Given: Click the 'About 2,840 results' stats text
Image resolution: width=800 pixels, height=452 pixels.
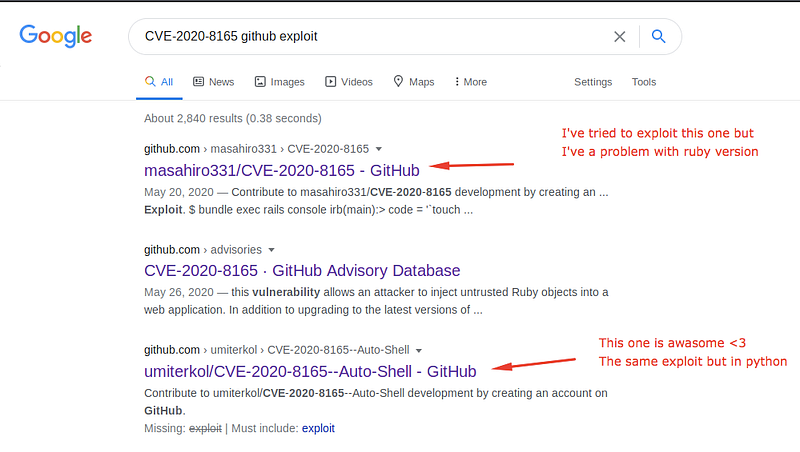Looking at the screenshot, I should (233, 118).
